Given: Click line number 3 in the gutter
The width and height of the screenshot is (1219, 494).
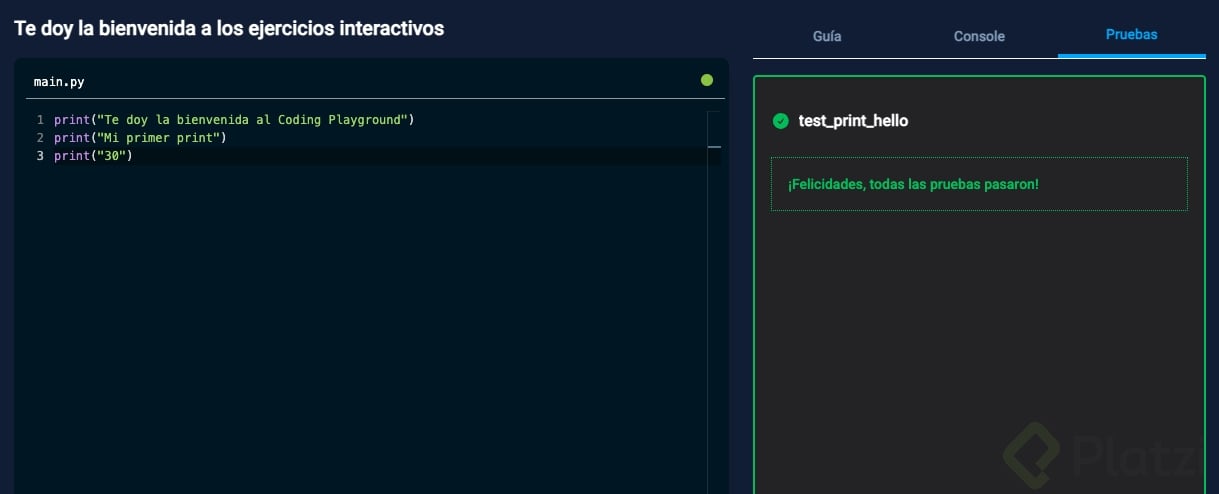Looking at the screenshot, I should 40,156.
